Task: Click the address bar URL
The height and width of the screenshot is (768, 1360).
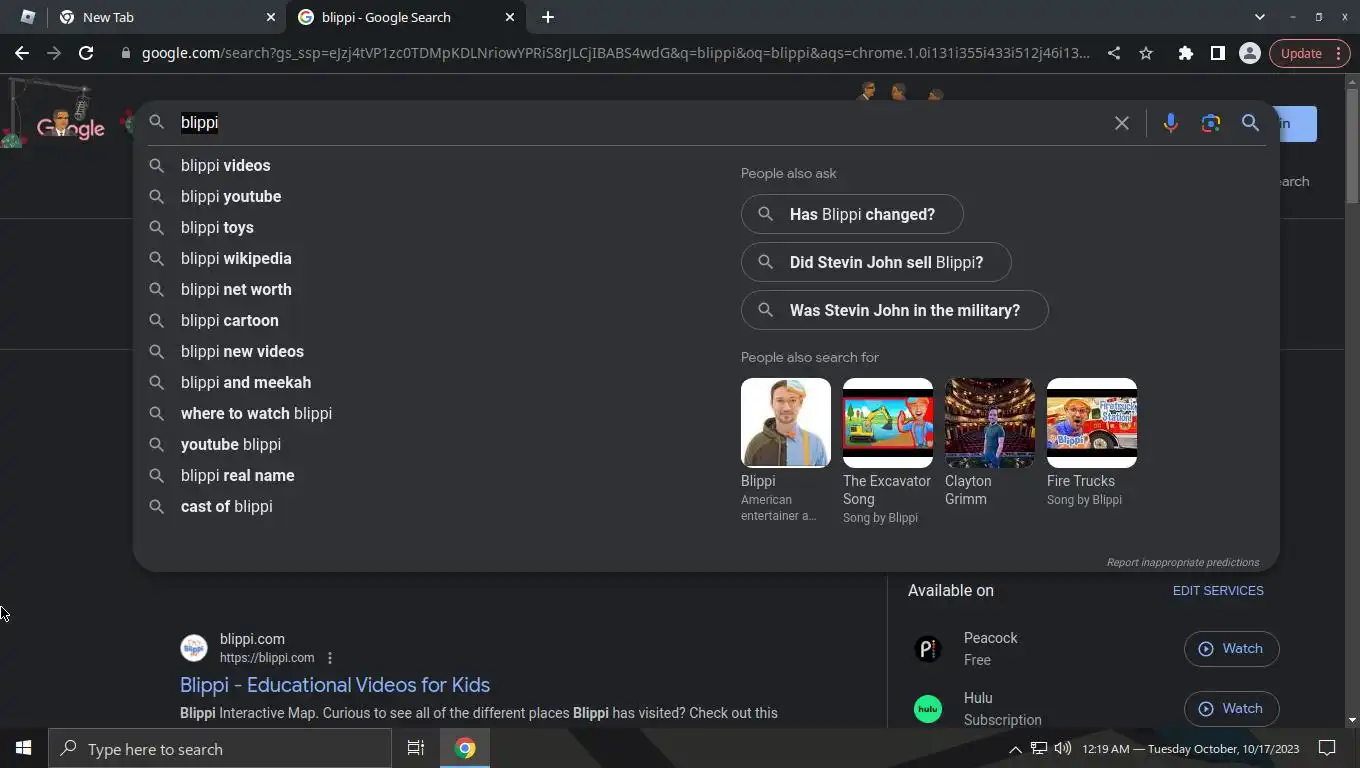Action: (615, 53)
